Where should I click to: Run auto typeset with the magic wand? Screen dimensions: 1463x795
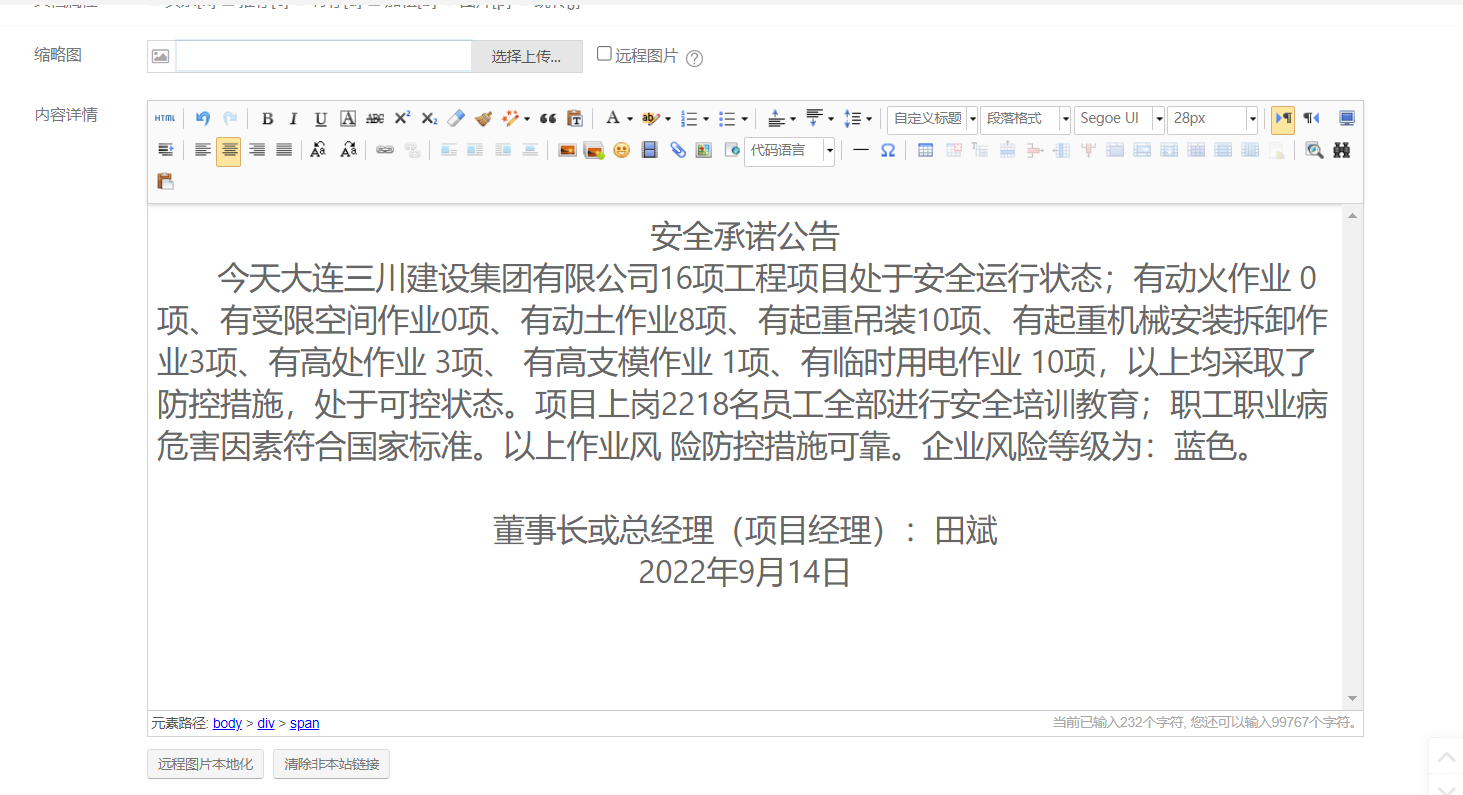coord(511,119)
